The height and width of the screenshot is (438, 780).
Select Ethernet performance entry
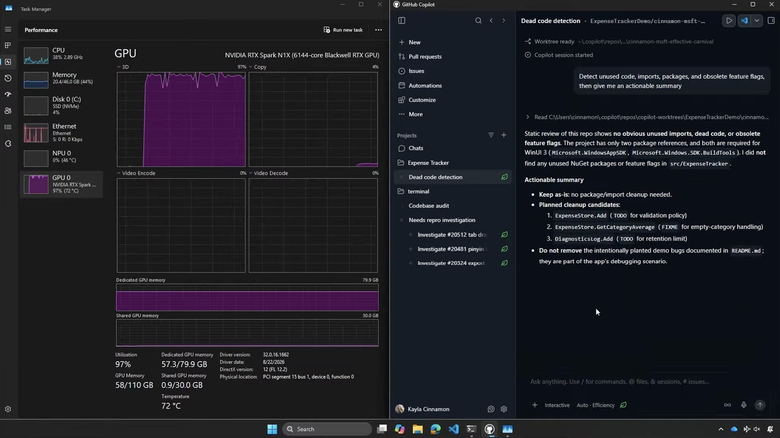tap(62, 132)
